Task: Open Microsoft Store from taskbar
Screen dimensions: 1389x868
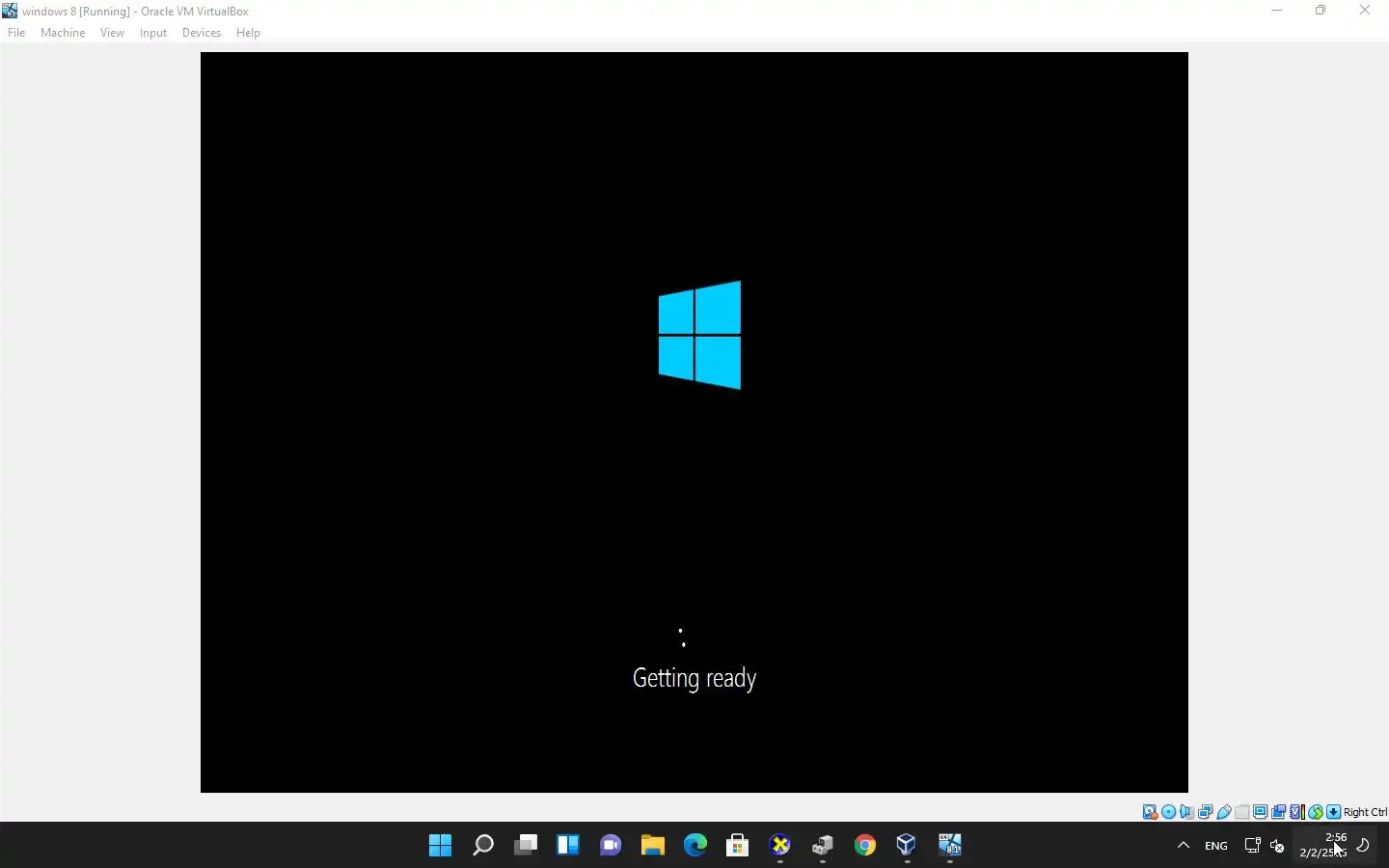Action: point(738,846)
